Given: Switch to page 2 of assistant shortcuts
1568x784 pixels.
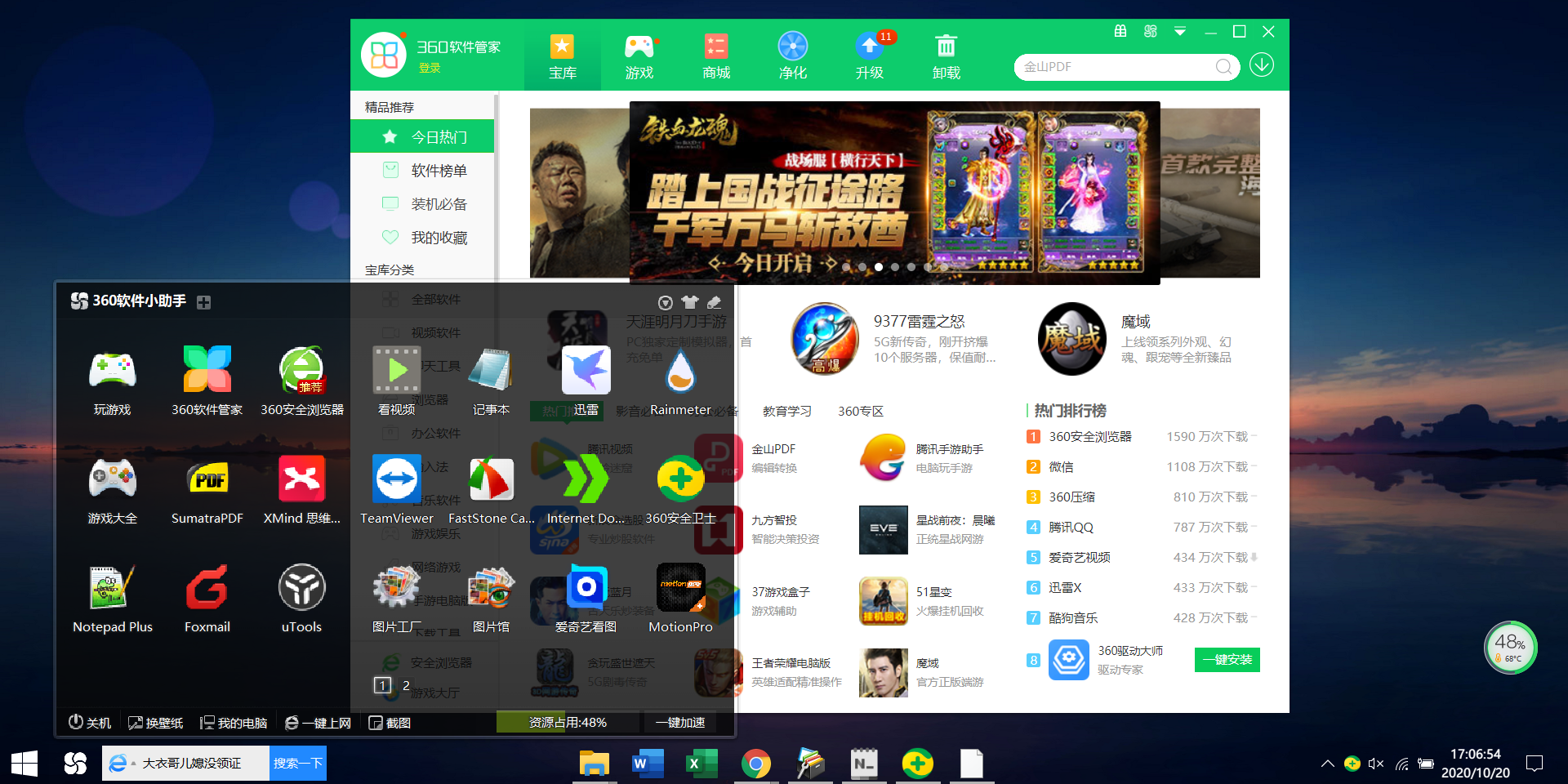Looking at the screenshot, I should pos(406,685).
